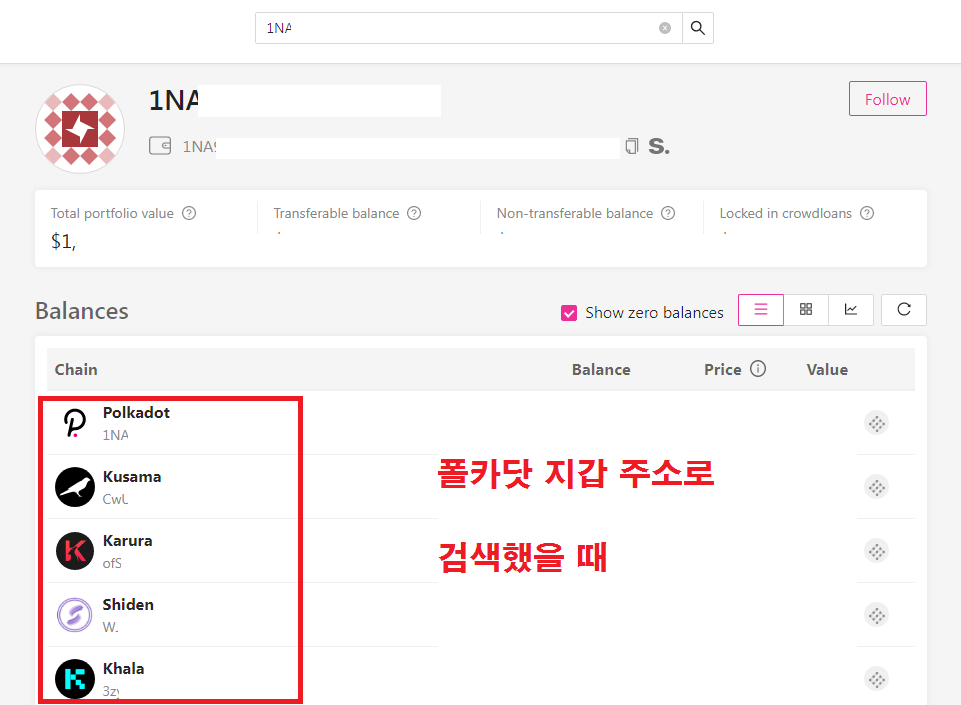Copy the wallet address

click(631, 146)
